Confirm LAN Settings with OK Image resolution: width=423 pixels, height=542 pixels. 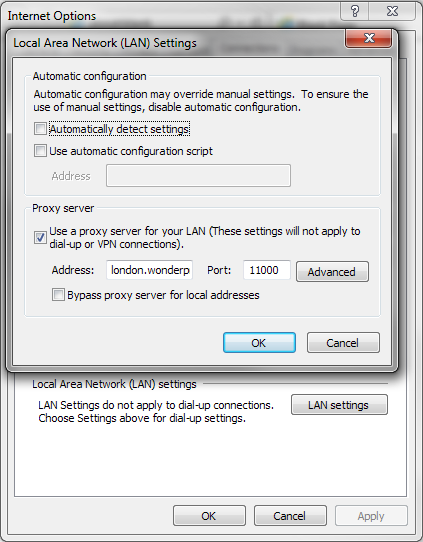coord(259,343)
